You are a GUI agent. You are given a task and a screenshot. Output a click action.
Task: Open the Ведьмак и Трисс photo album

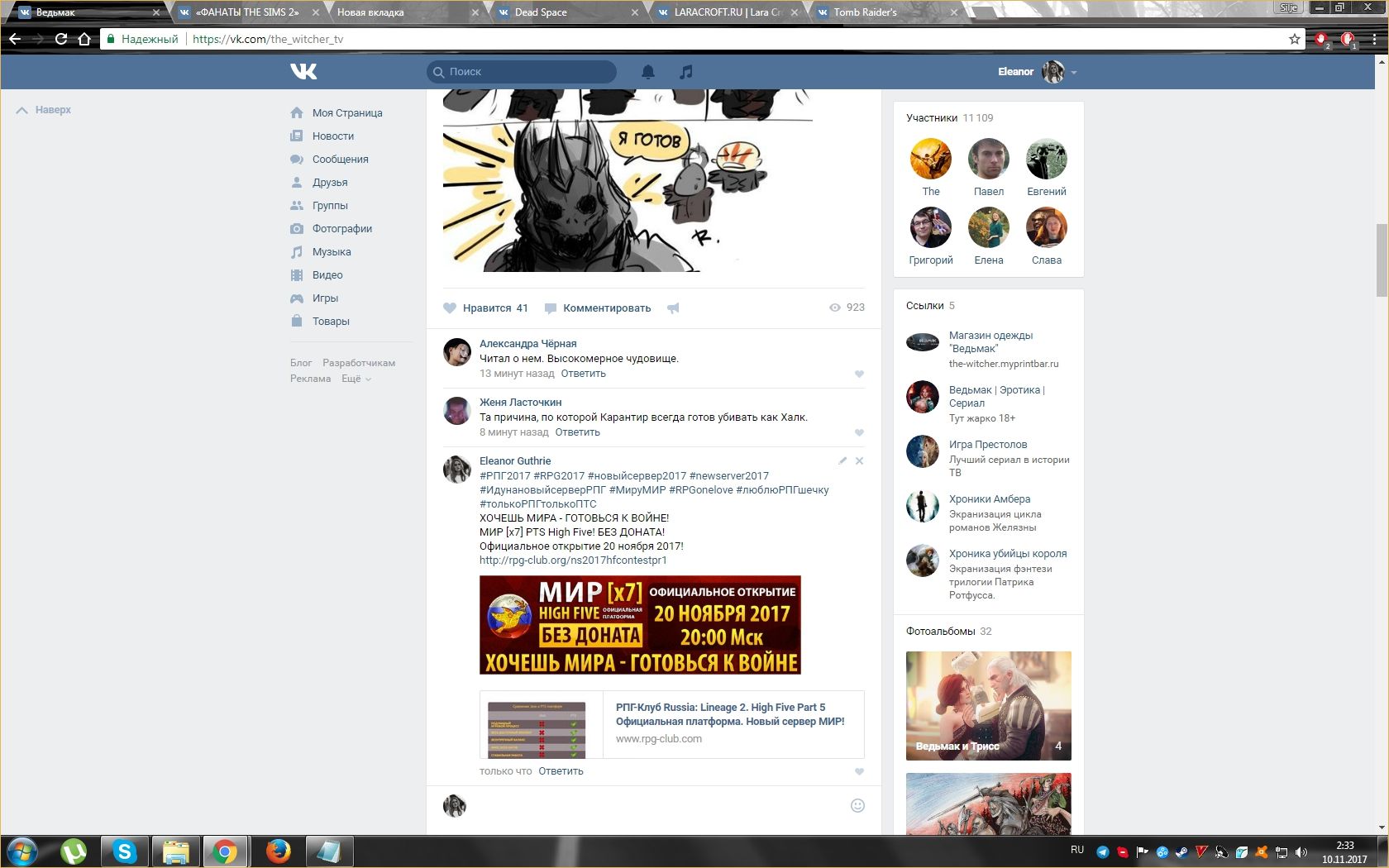(x=989, y=706)
